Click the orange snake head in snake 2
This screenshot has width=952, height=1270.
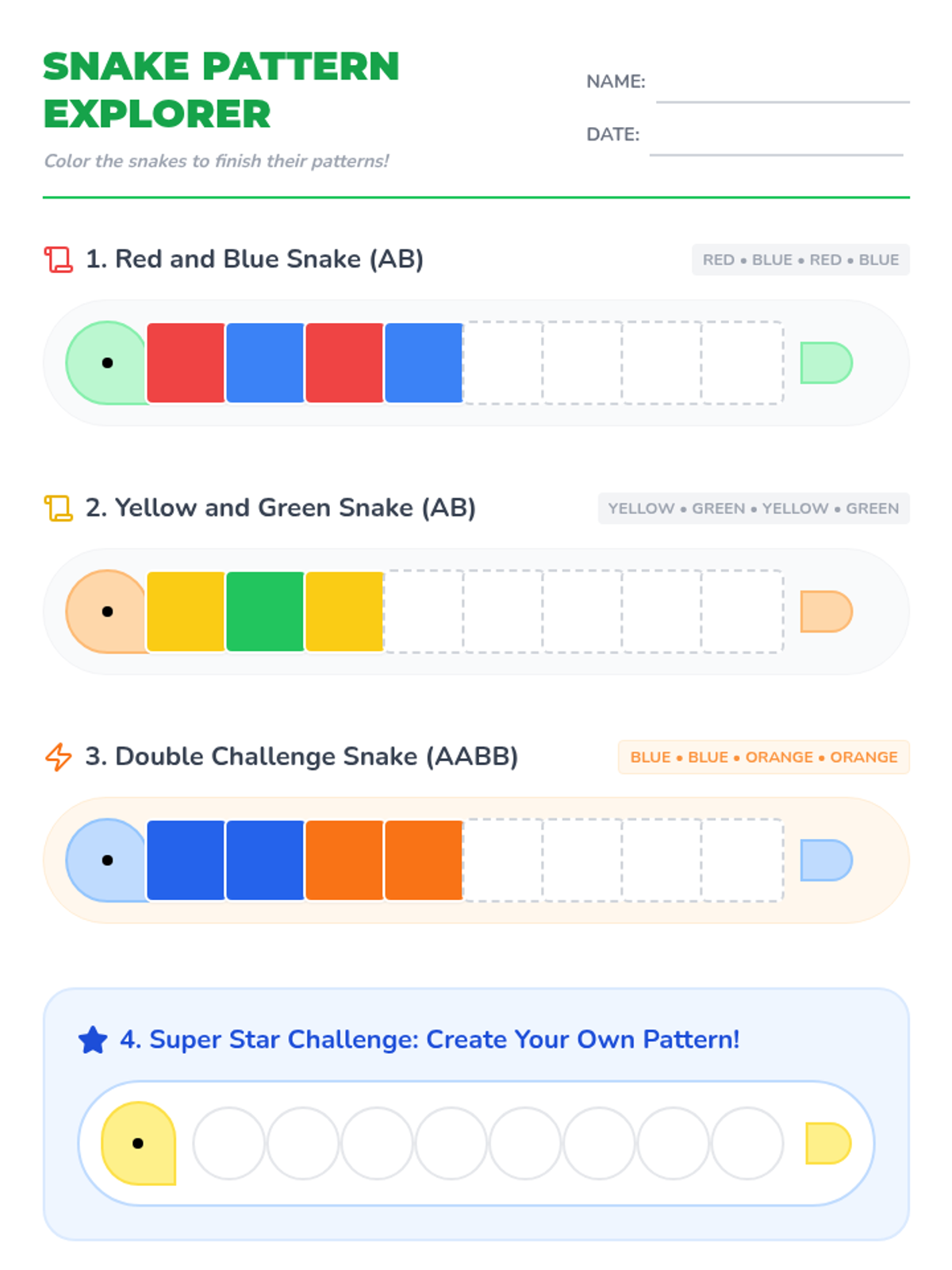(x=107, y=611)
